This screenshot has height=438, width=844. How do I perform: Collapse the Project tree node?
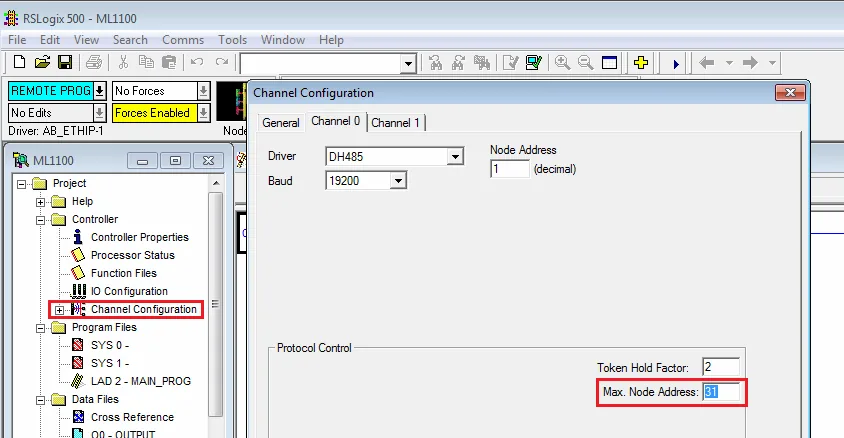[22, 184]
